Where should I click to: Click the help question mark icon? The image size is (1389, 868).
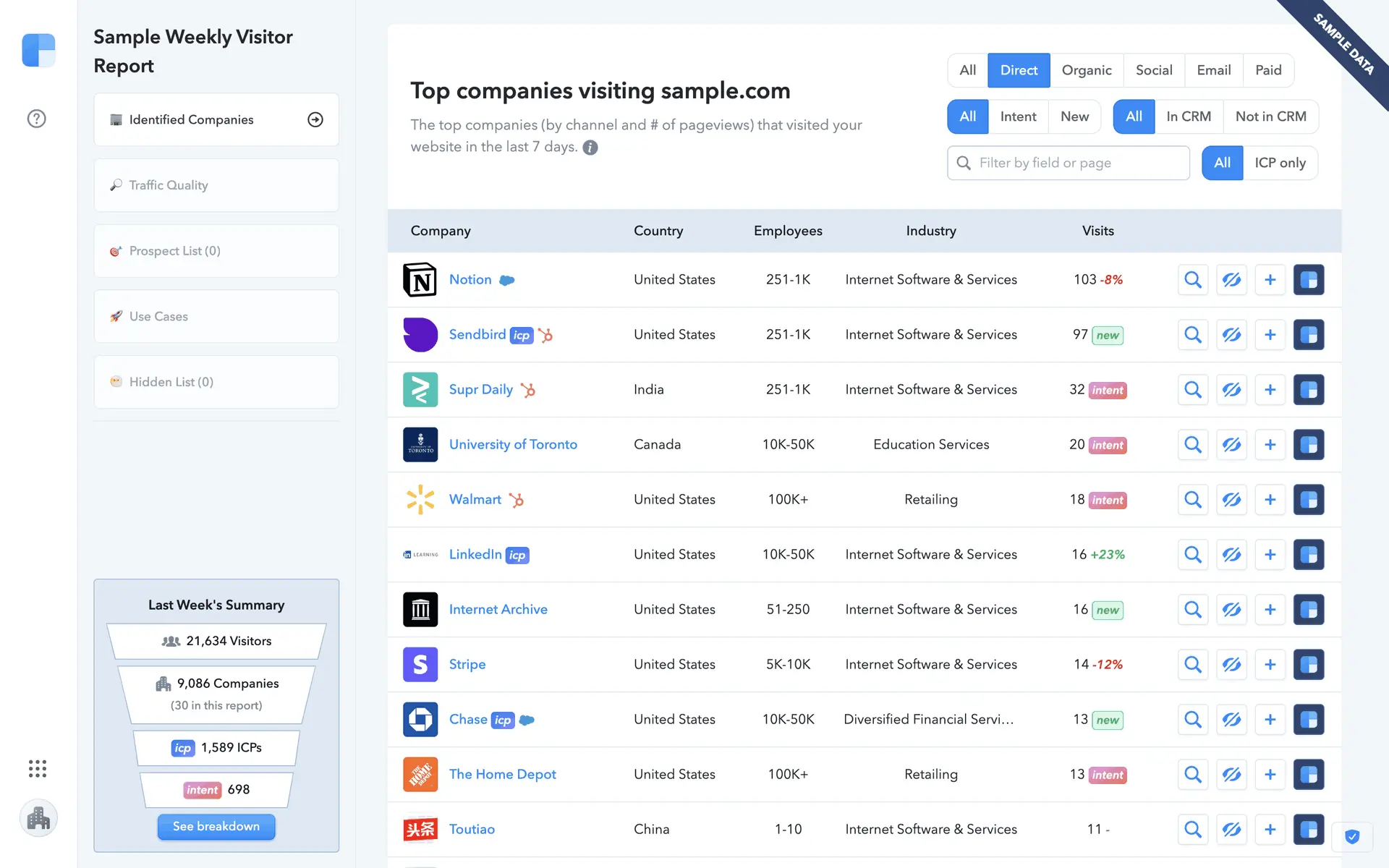click(x=36, y=119)
